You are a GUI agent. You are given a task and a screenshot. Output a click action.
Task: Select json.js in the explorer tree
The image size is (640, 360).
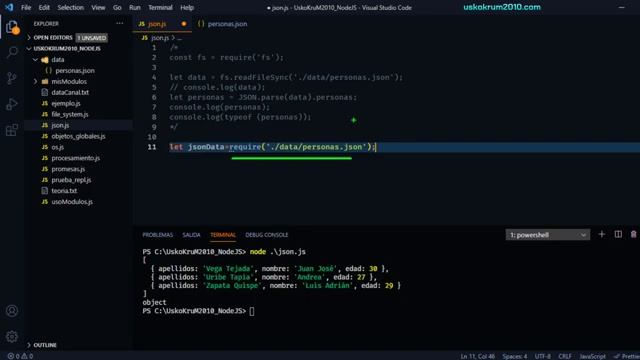tap(60, 125)
